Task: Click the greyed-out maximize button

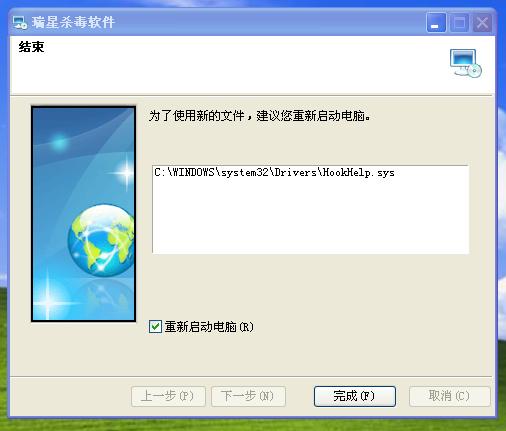Action: 459,23
